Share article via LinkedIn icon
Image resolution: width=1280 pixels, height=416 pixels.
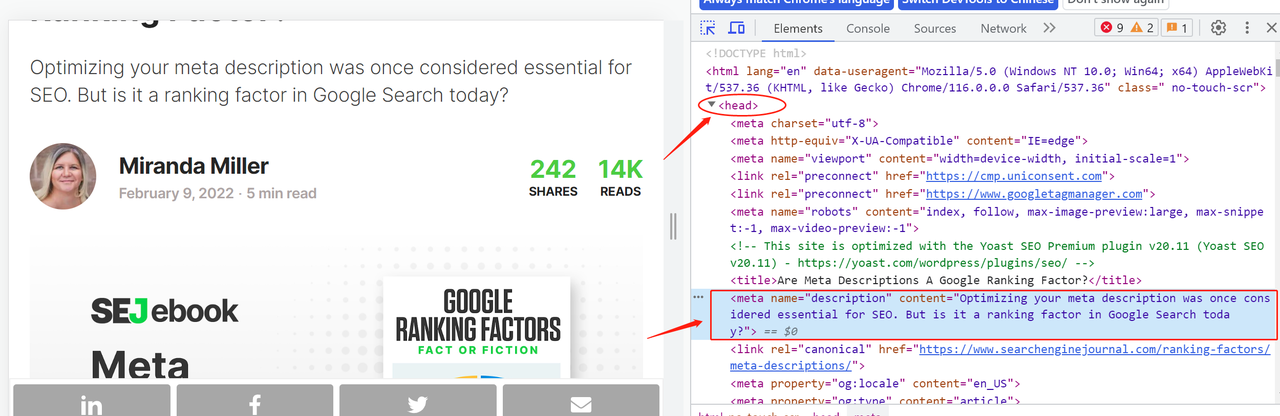click(91, 403)
